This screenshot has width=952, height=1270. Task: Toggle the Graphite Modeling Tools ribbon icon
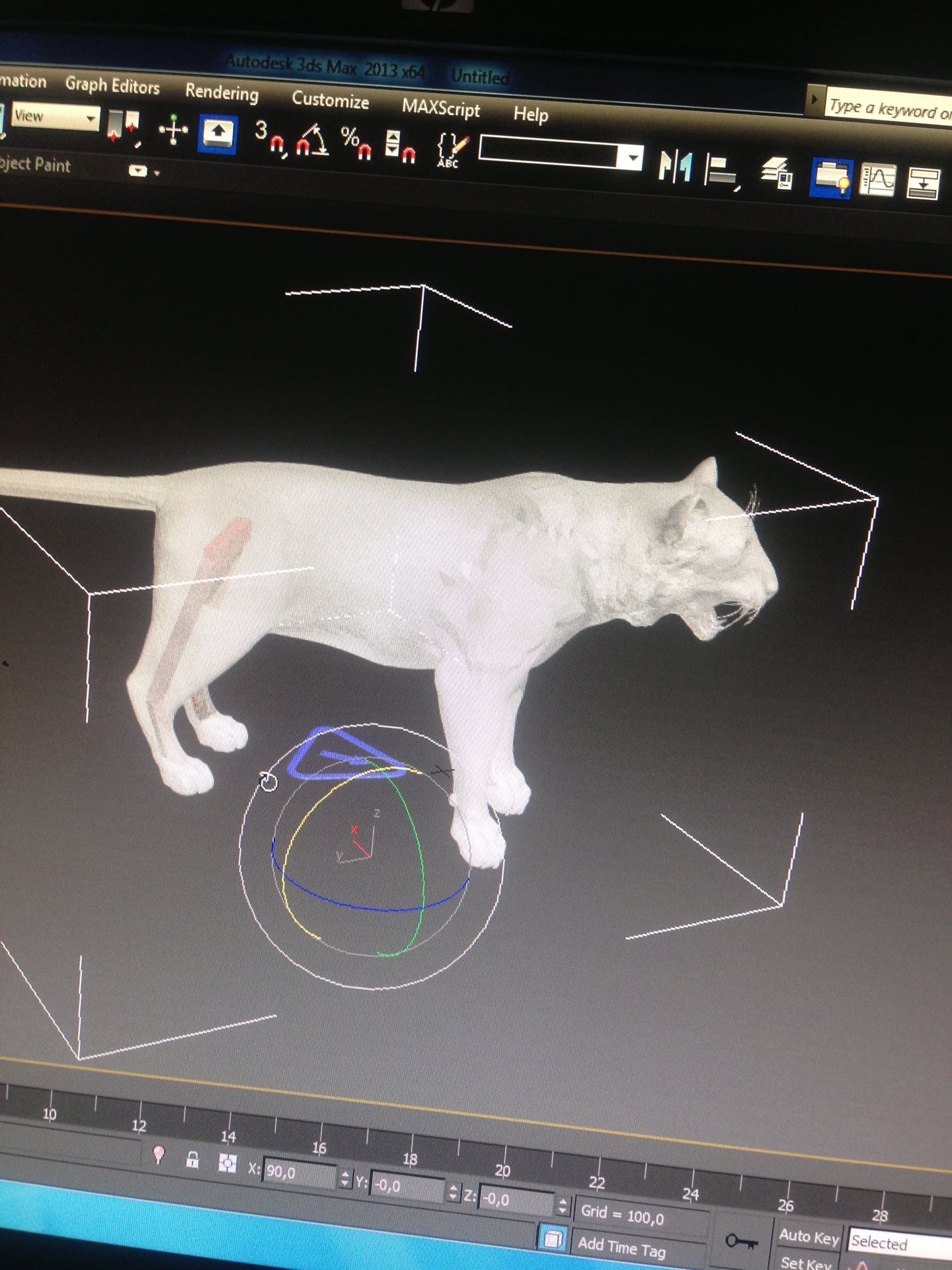tap(831, 178)
